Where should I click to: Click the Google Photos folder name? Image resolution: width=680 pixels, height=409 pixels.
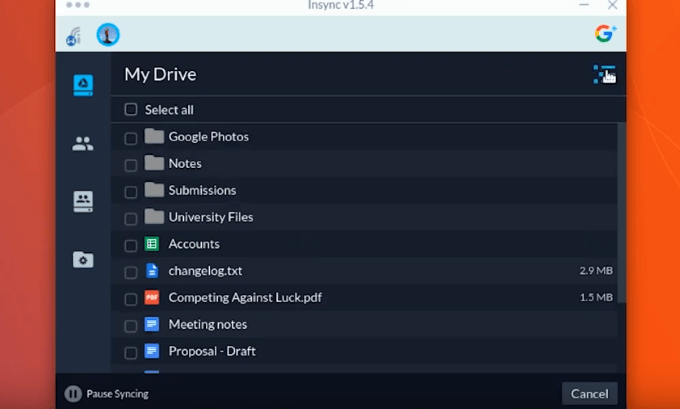pyautogui.click(x=209, y=137)
